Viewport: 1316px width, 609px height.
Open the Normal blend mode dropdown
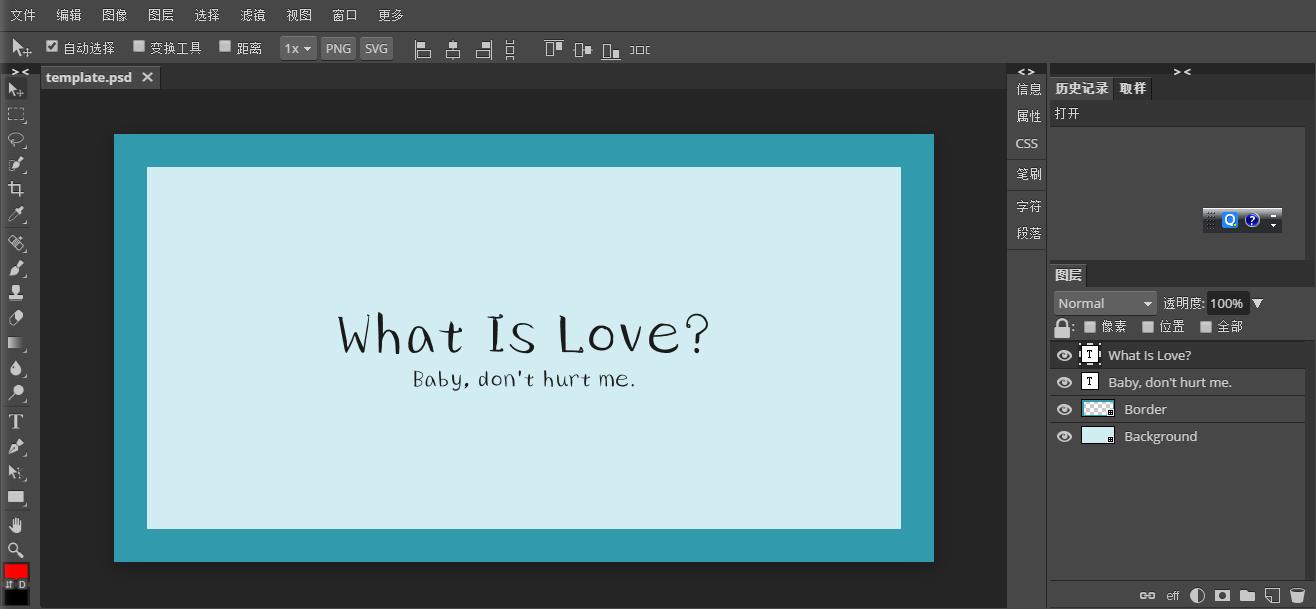tap(1104, 303)
